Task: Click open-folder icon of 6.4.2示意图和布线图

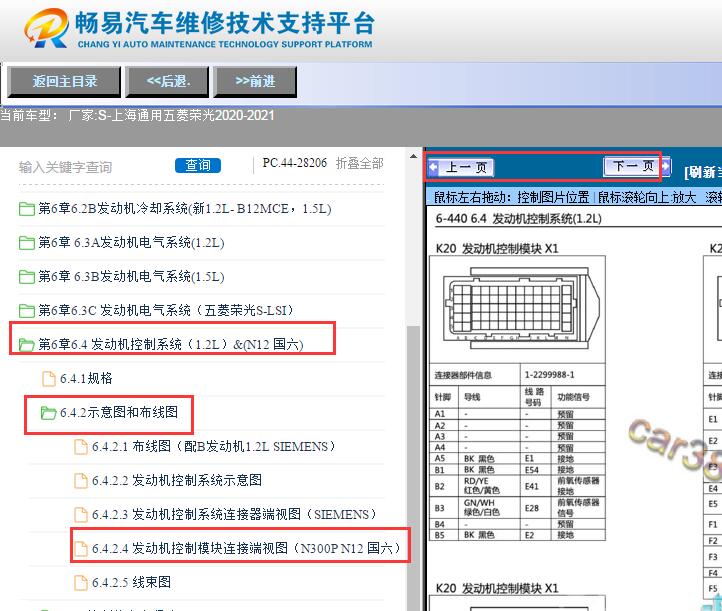Action: [48, 413]
